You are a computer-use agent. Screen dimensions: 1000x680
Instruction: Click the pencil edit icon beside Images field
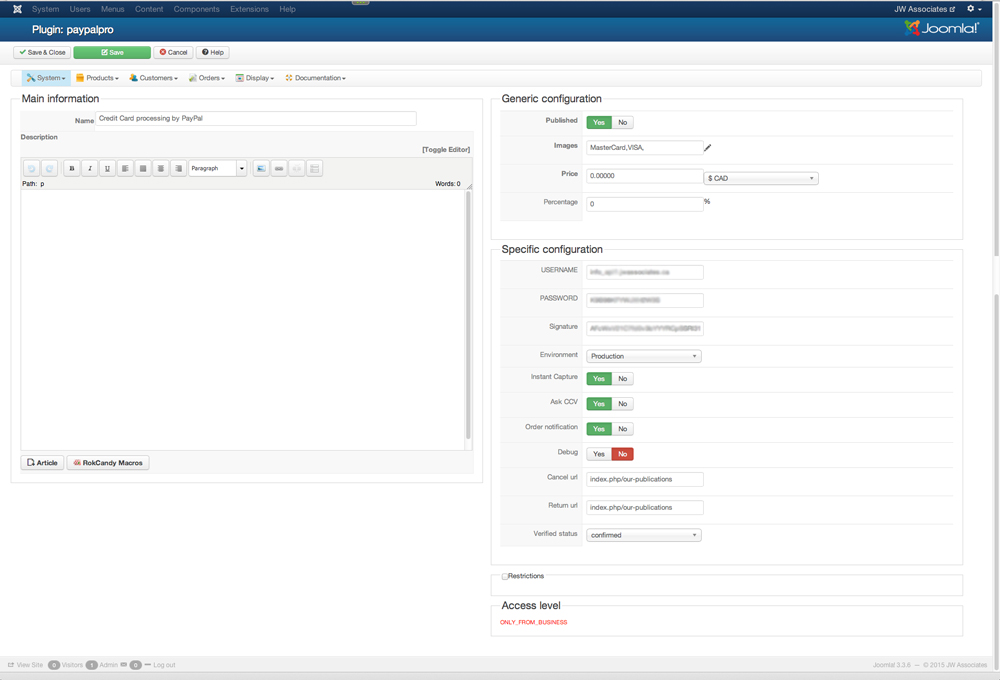[707, 148]
